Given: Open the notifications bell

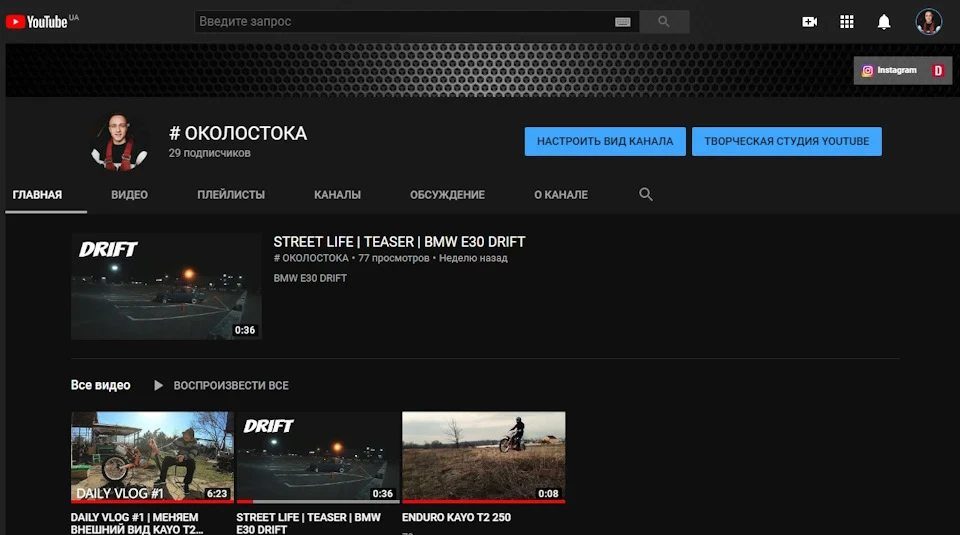Looking at the screenshot, I should (x=883, y=22).
